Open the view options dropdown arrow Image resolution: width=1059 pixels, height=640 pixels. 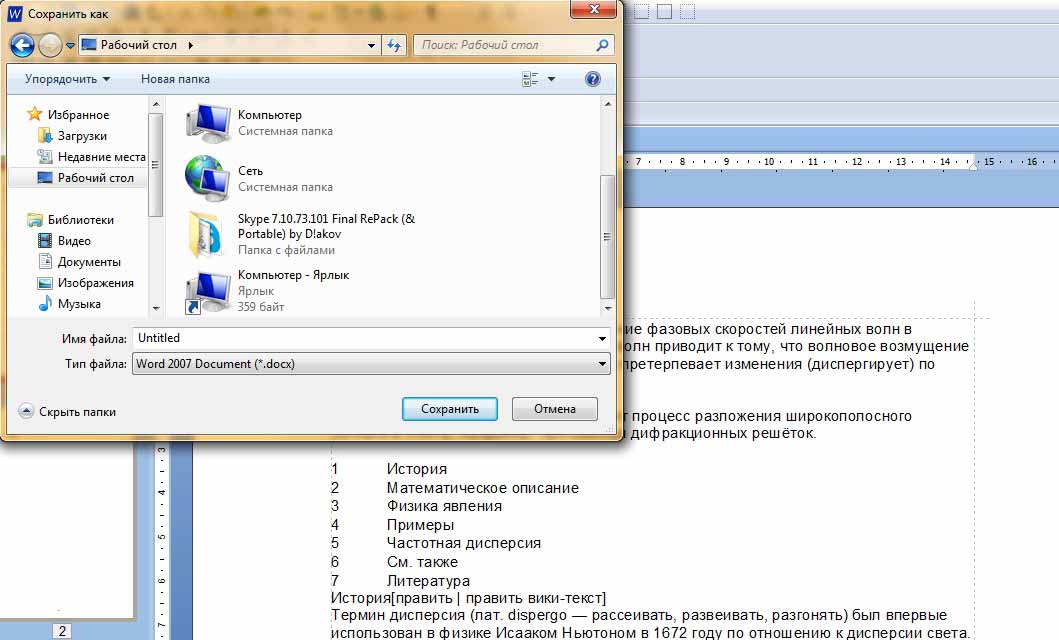pyautogui.click(x=551, y=79)
